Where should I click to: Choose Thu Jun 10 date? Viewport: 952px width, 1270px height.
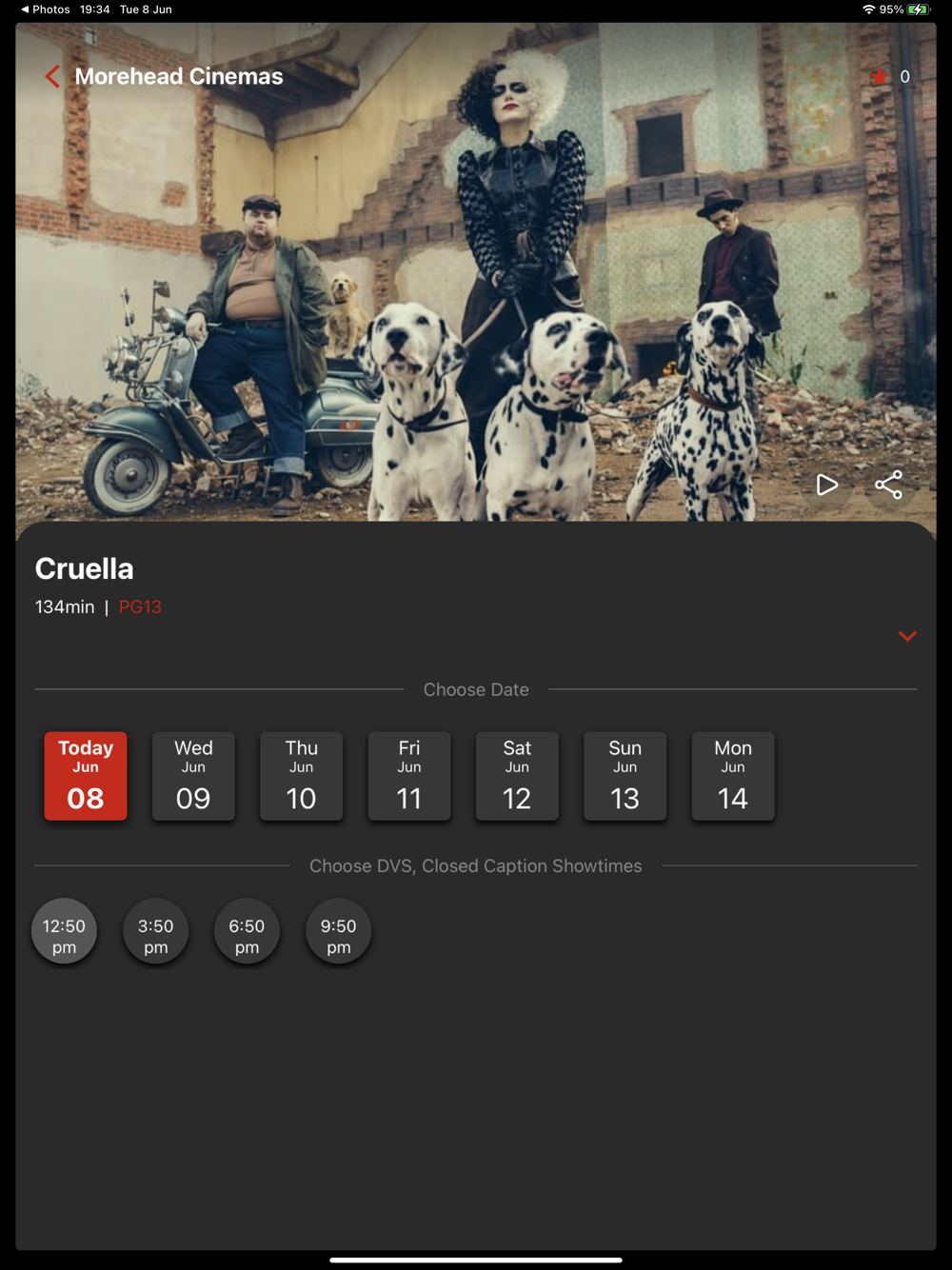tap(301, 776)
